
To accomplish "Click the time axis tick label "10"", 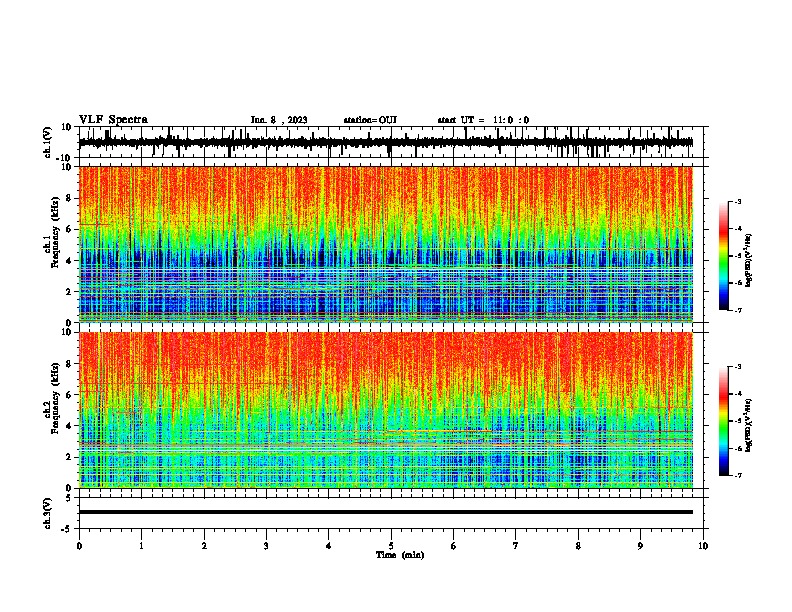I will (703, 546).
